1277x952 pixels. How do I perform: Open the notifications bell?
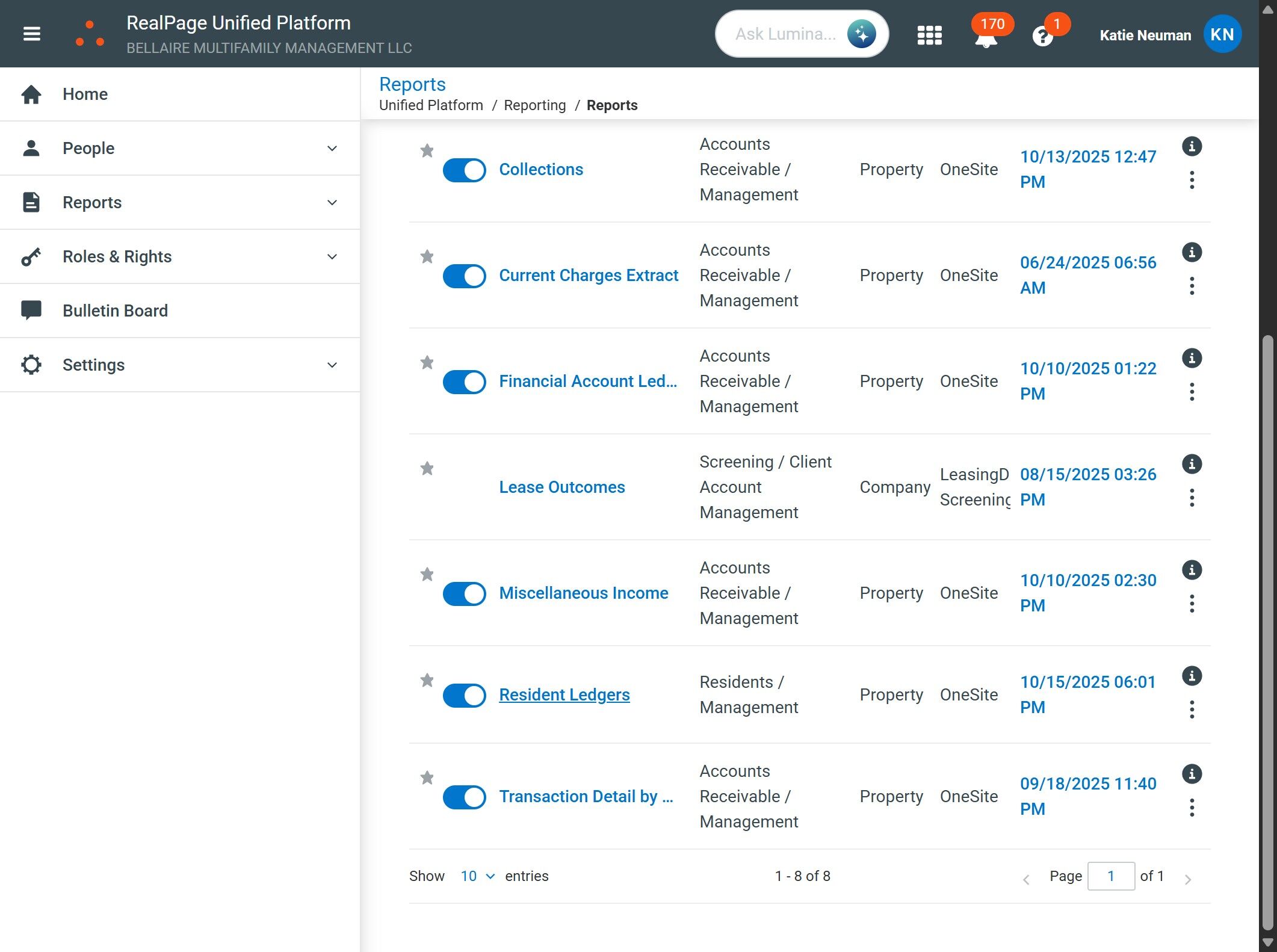tap(986, 39)
